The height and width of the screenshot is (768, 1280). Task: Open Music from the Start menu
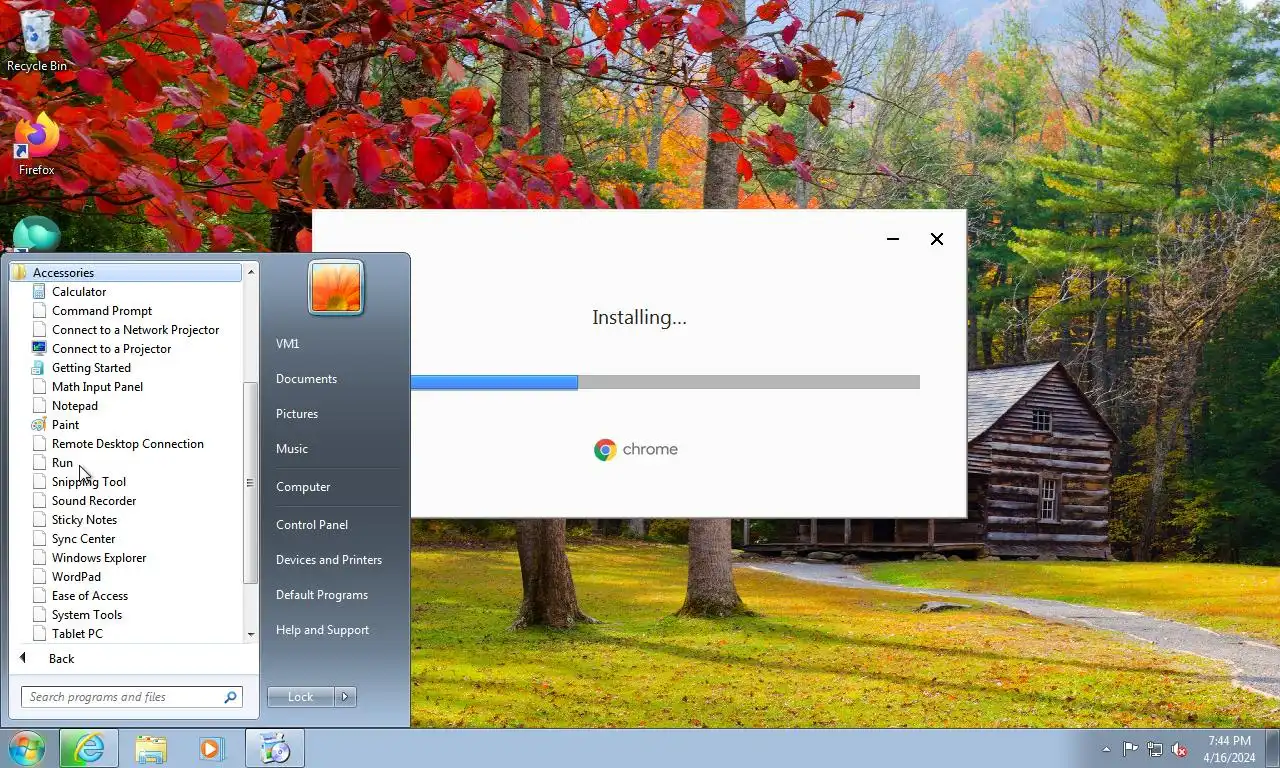pyautogui.click(x=292, y=449)
